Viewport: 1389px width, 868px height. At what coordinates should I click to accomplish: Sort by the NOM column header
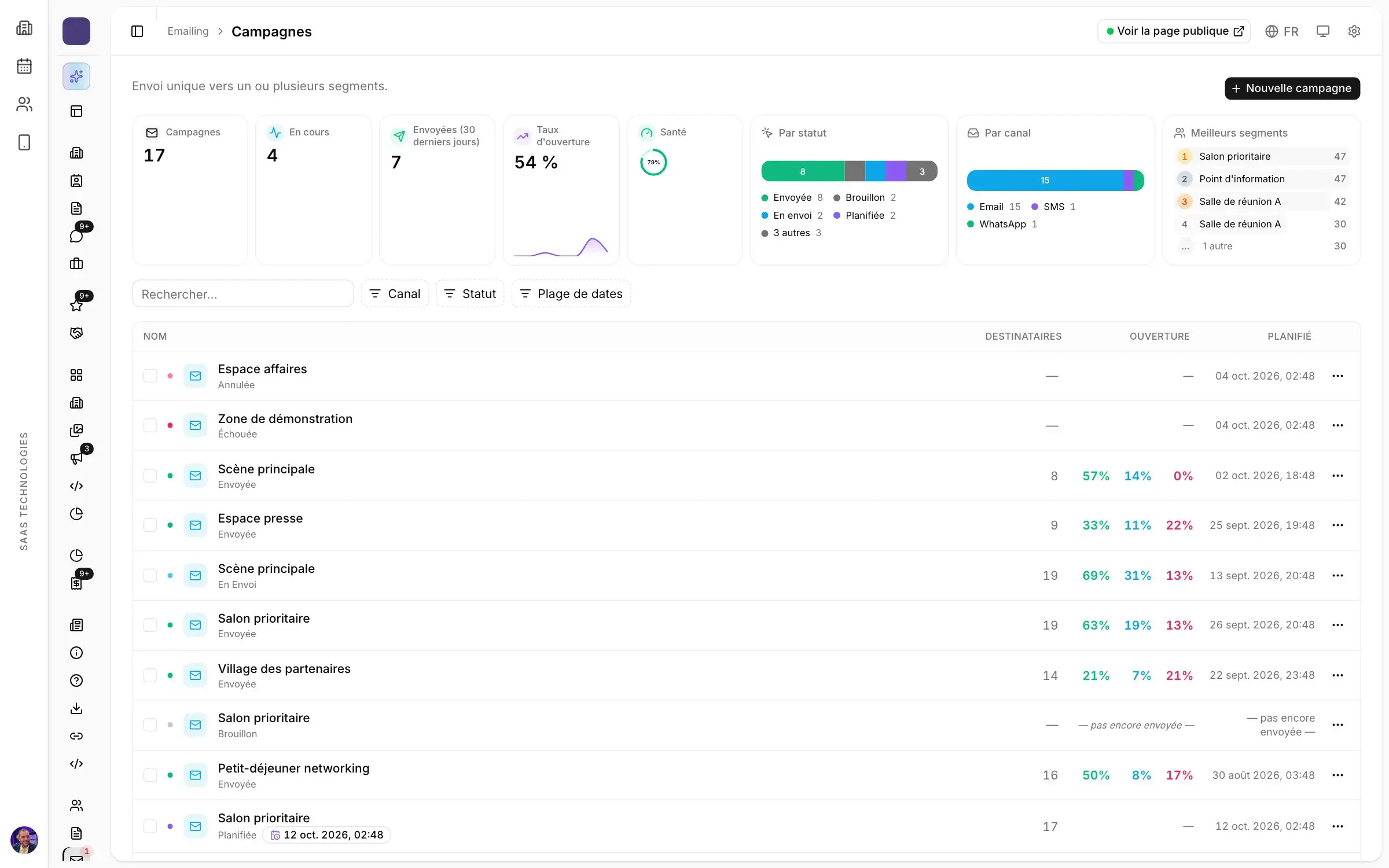(x=155, y=336)
